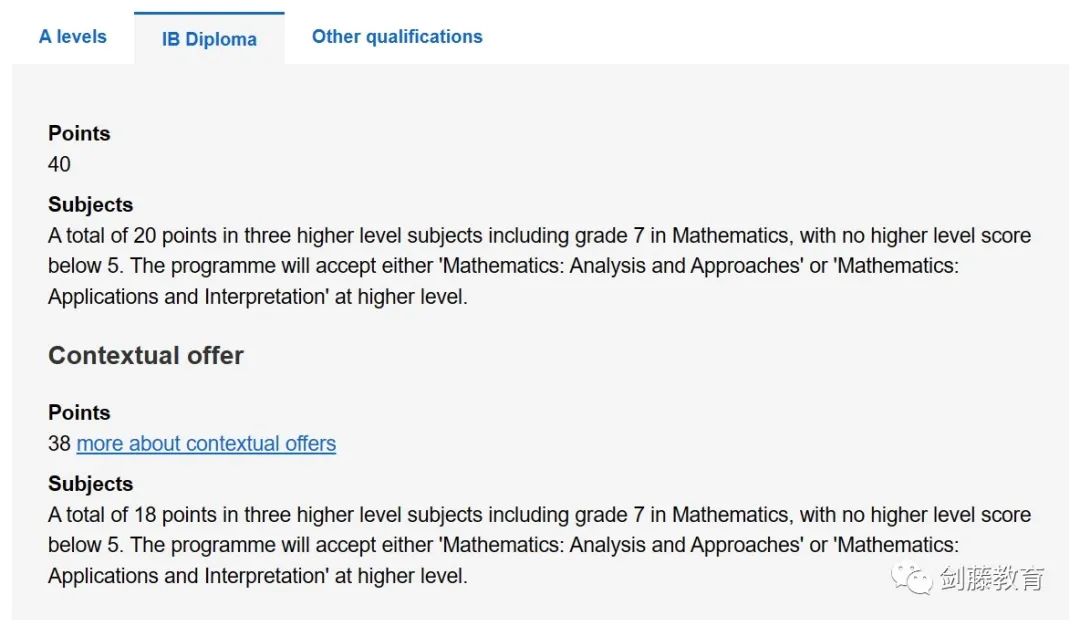Click 'Applications and Interpretation' in the standard offer paragraph
1080x626 pixels.
point(188,297)
